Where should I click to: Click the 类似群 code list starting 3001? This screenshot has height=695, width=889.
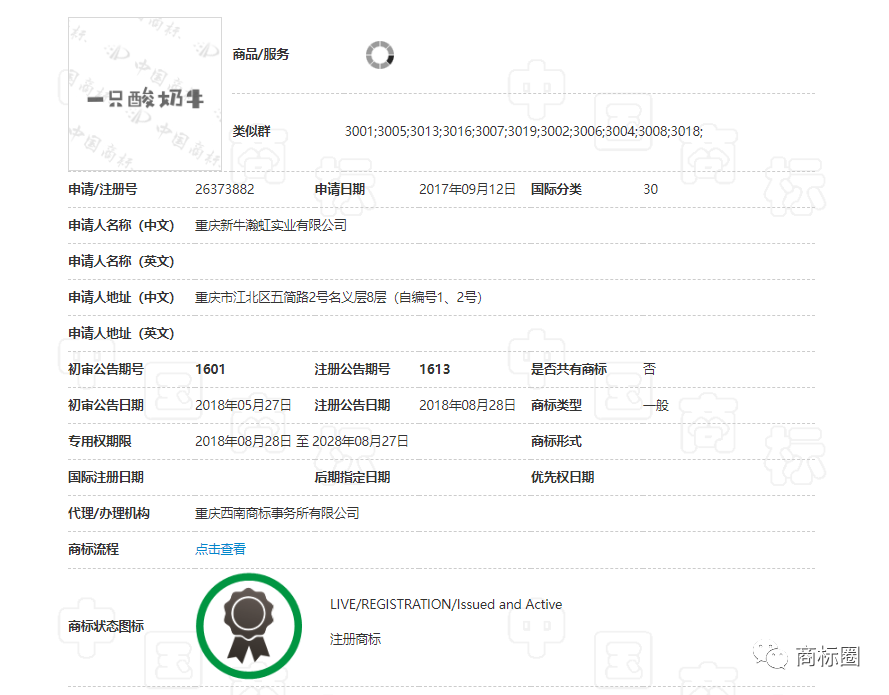pyautogui.click(x=524, y=131)
